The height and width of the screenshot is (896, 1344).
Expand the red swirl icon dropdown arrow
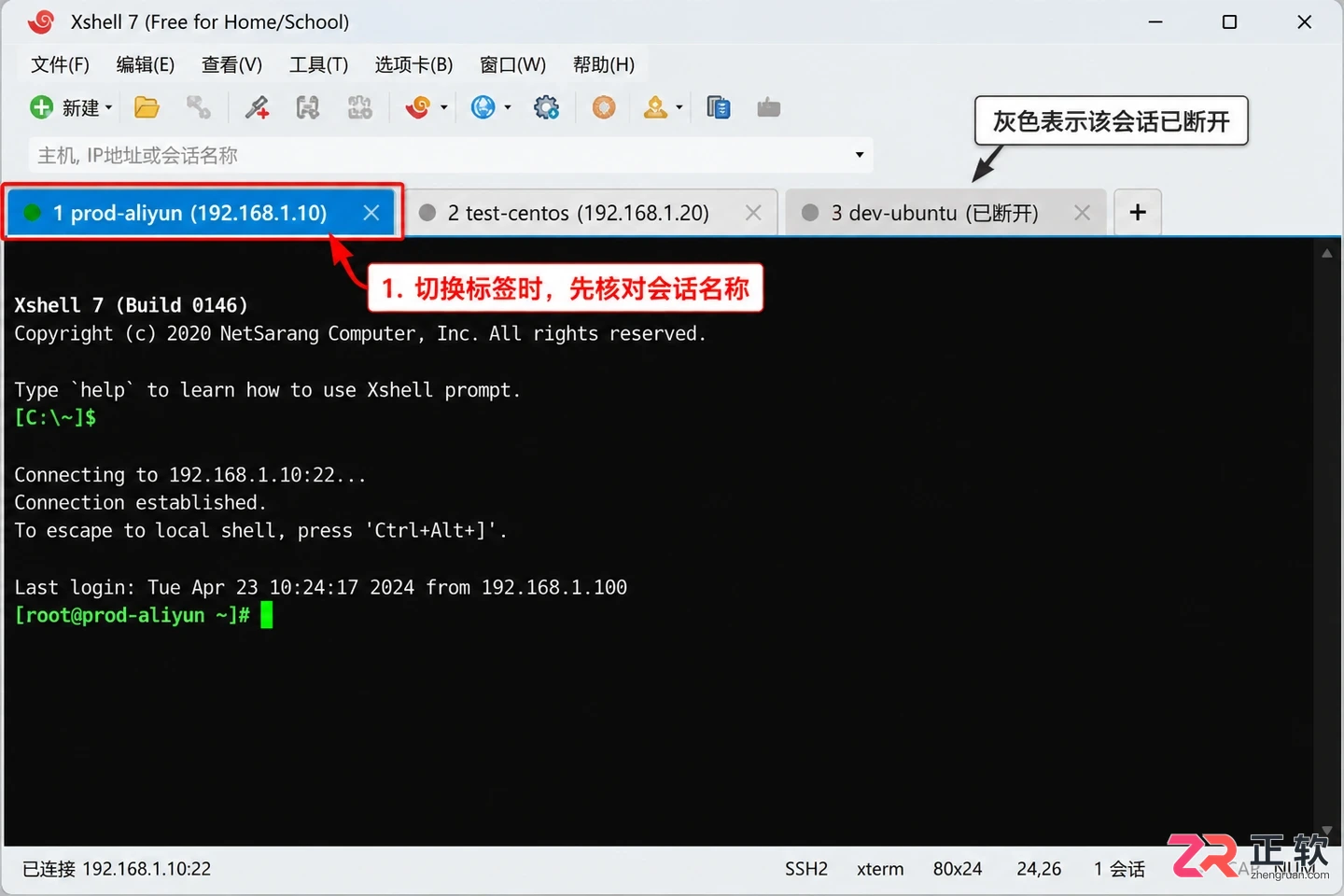(x=444, y=108)
